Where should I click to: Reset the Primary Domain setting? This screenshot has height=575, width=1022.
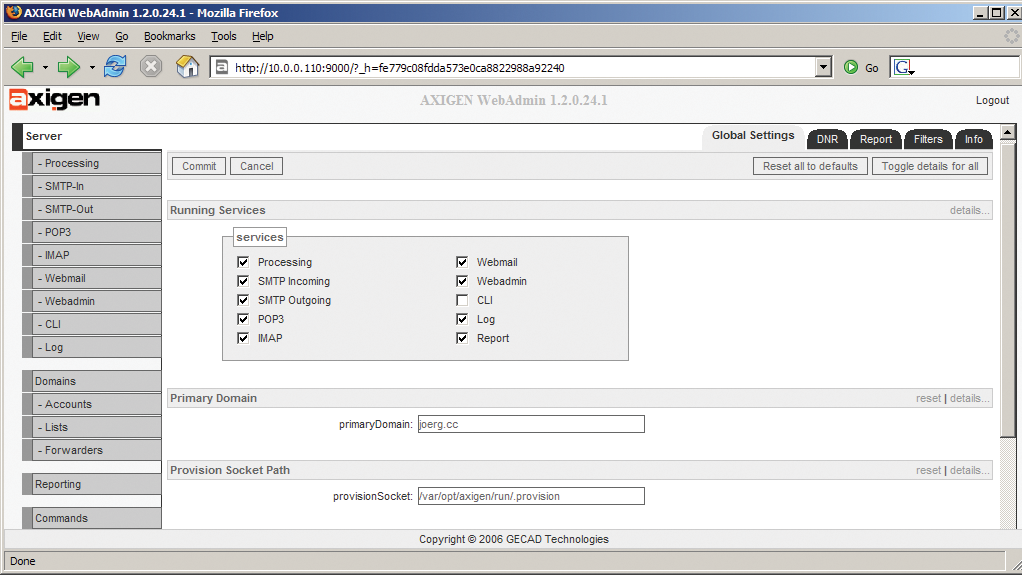click(x=928, y=398)
